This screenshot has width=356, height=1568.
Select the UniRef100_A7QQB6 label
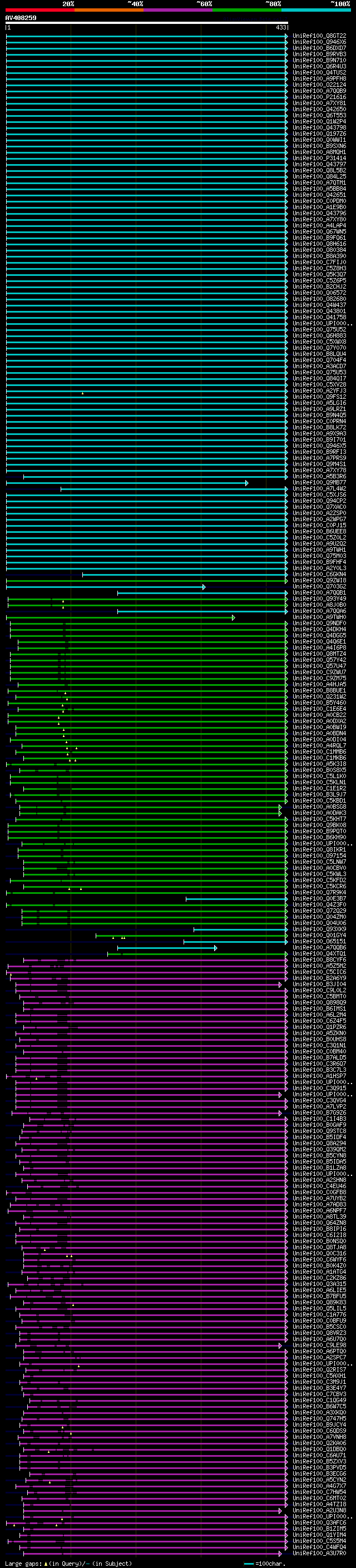coord(319,948)
